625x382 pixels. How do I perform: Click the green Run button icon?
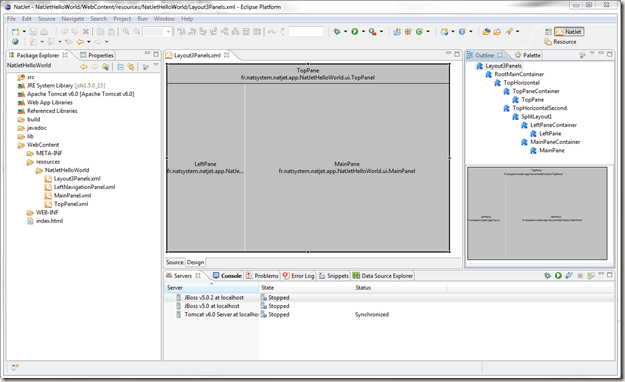coord(355,32)
